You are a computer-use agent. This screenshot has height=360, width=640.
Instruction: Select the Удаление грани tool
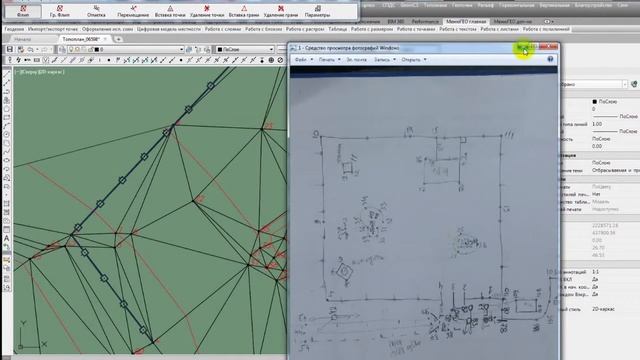pos(281,11)
